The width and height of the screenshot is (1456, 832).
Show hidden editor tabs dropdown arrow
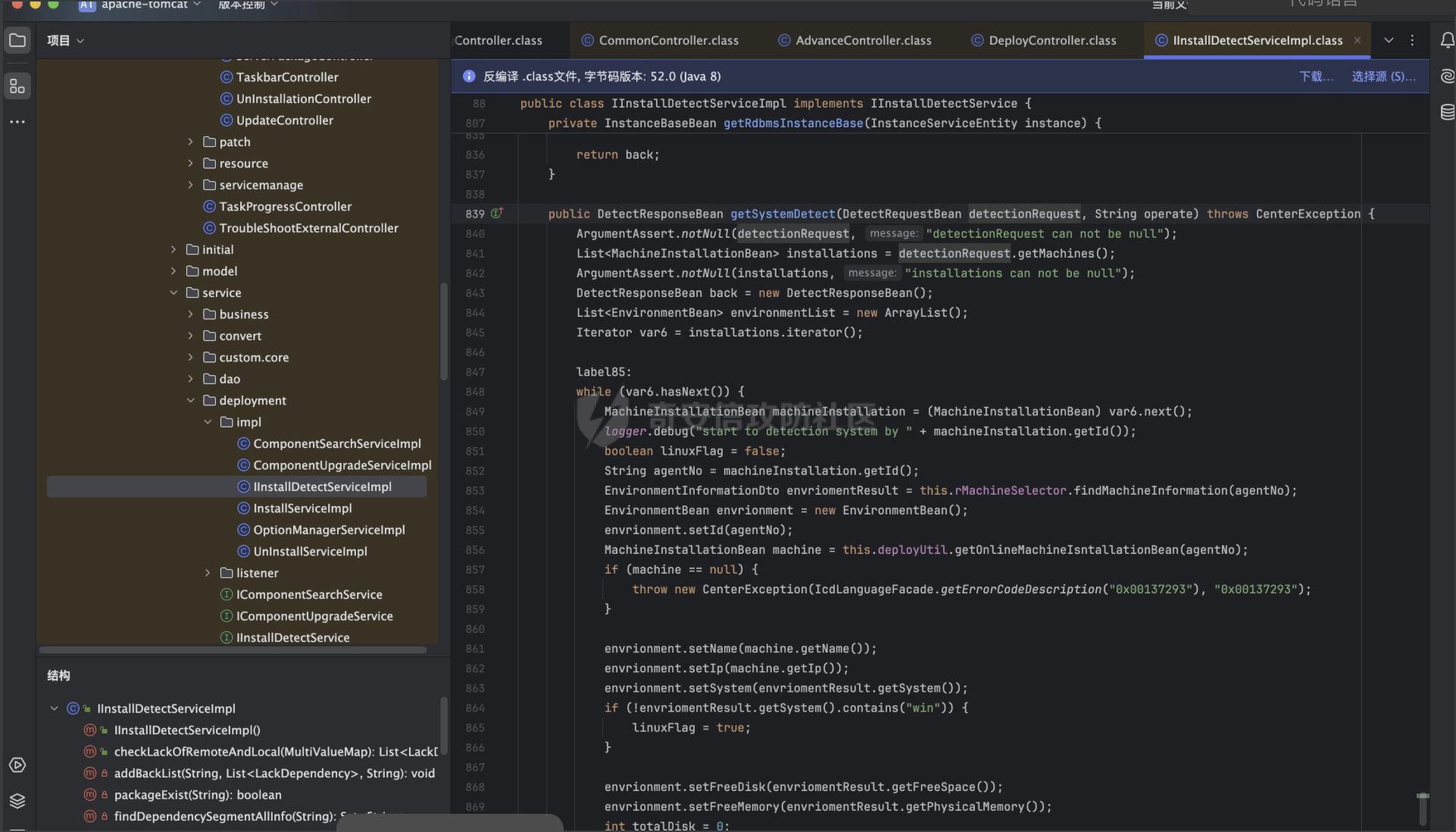point(1389,40)
